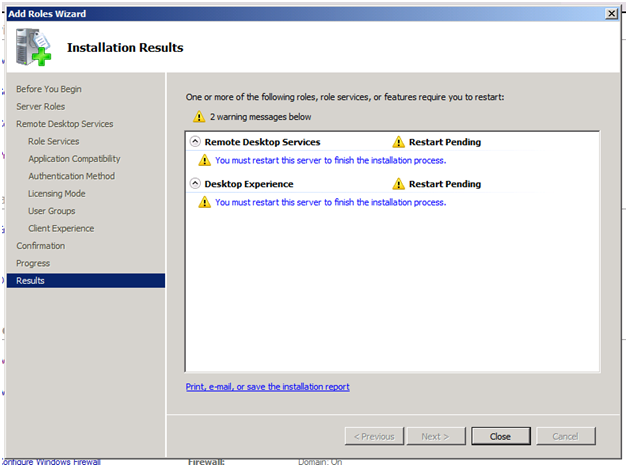Click restart message under Desktop Experience

click(x=330, y=202)
